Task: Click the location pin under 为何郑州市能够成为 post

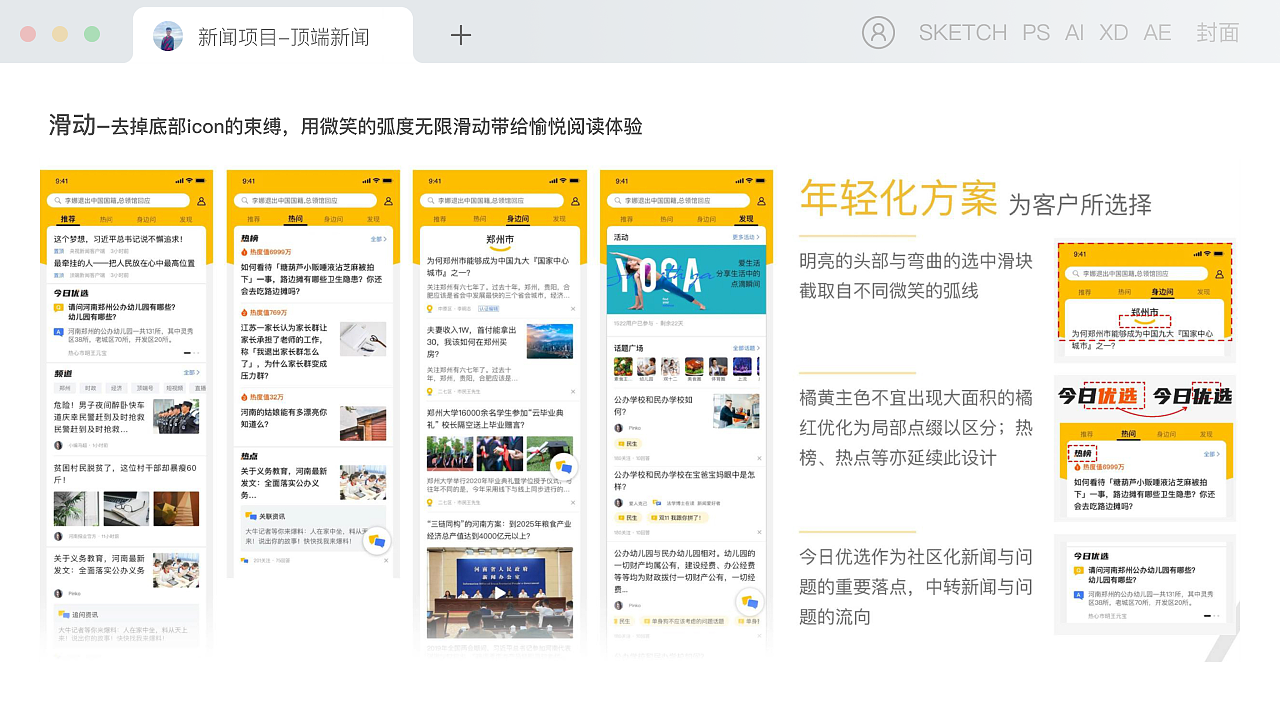Action: coord(430,309)
